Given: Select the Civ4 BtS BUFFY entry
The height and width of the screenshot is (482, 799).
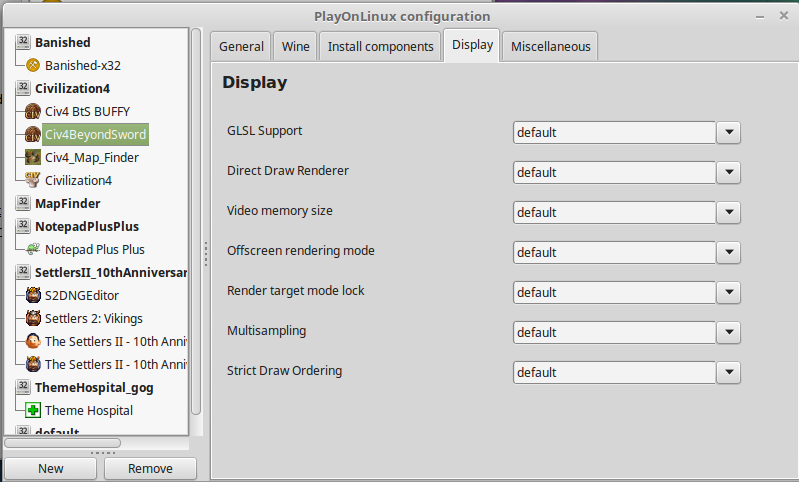Looking at the screenshot, I should point(87,111).
